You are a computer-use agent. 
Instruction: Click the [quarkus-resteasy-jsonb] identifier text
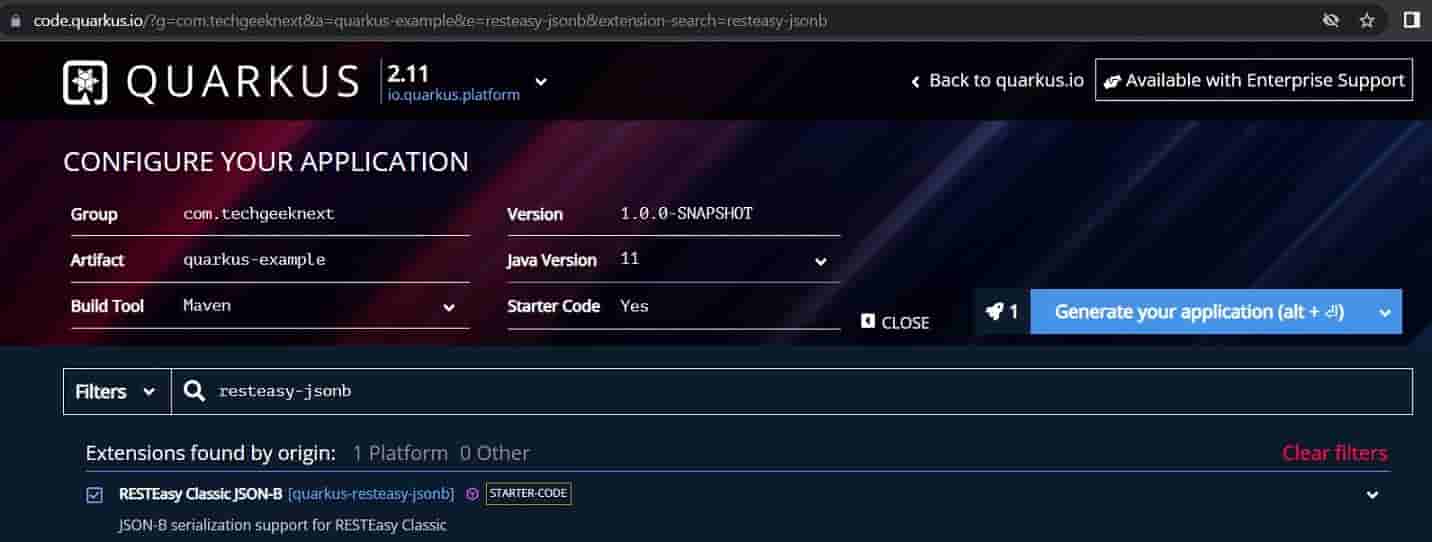click(x=371, y=494)
